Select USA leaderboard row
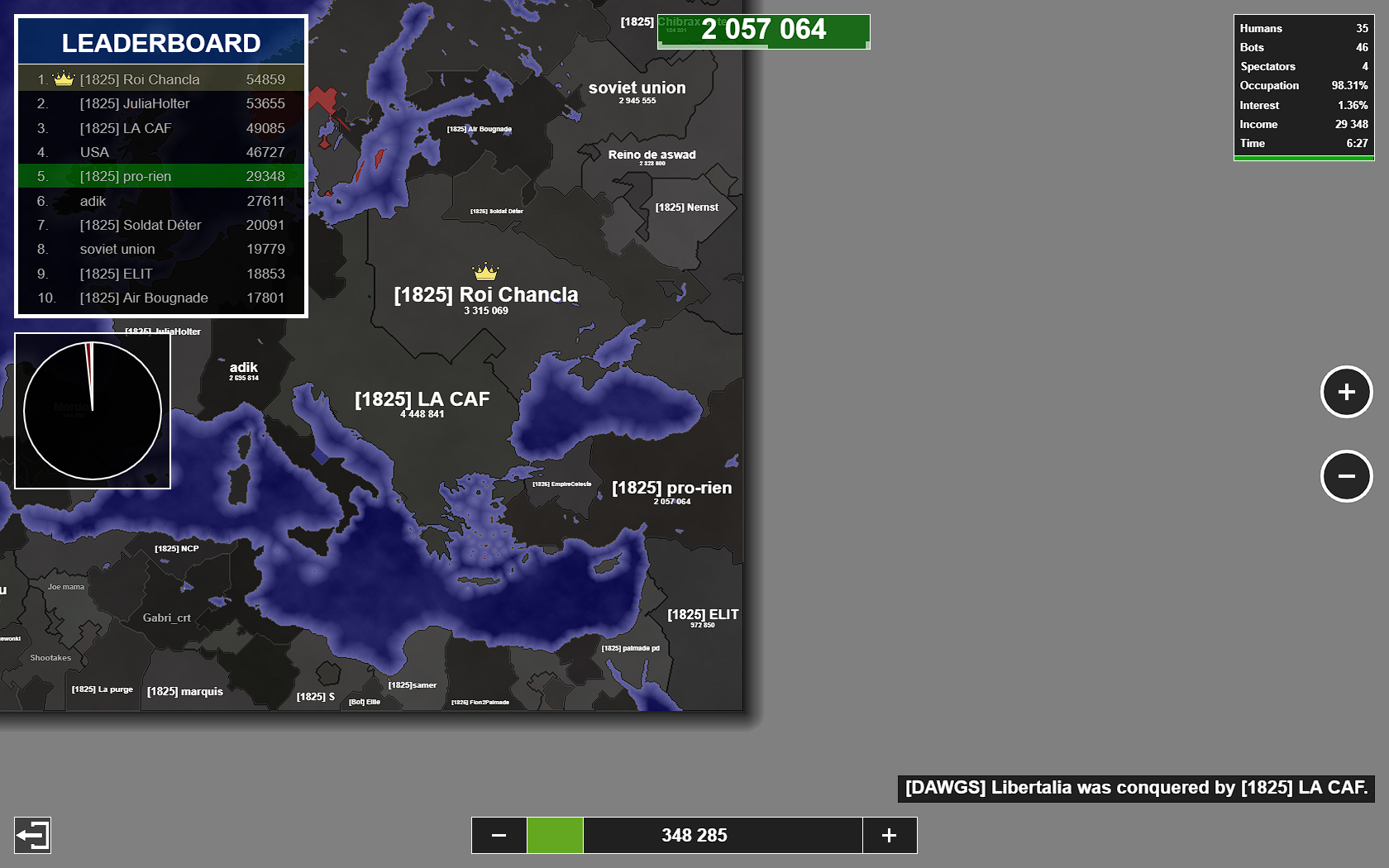 (x=161, y=152)
